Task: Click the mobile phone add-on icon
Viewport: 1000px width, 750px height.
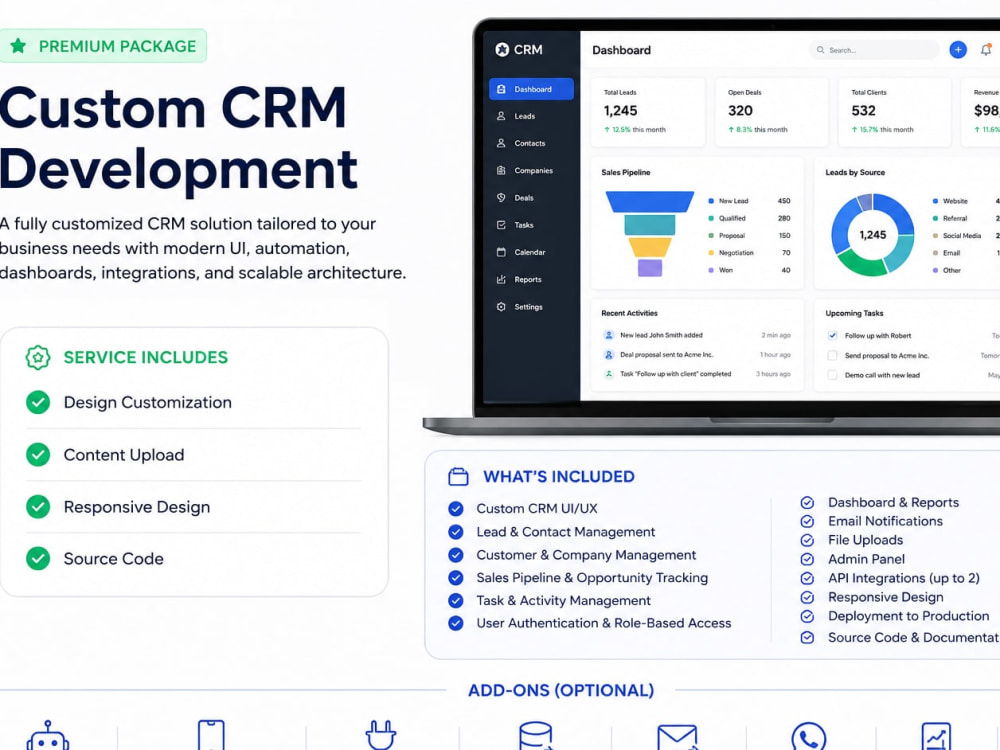Action: (x=211, y=735)
